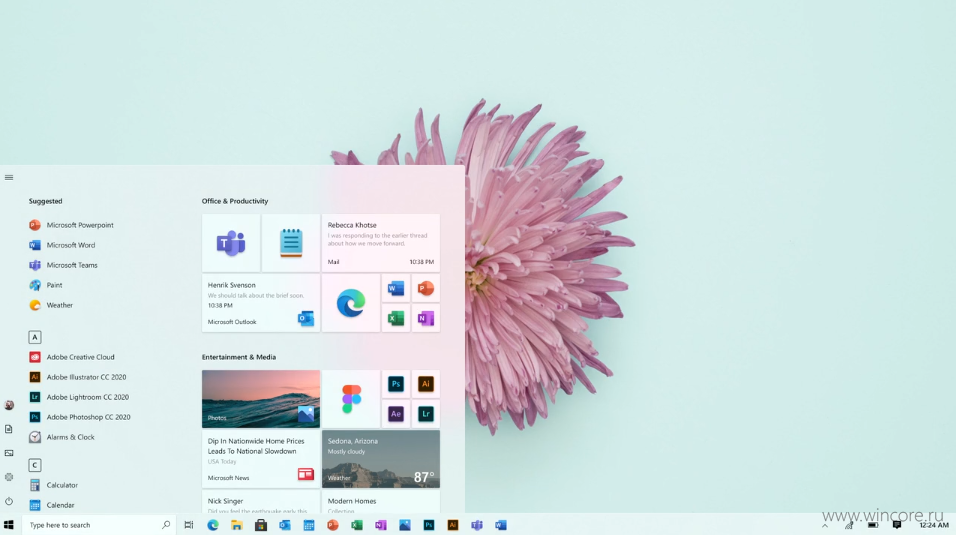956x535 pixels.
Task: Open the Lightroom small tile
Action: pos(426,414)
